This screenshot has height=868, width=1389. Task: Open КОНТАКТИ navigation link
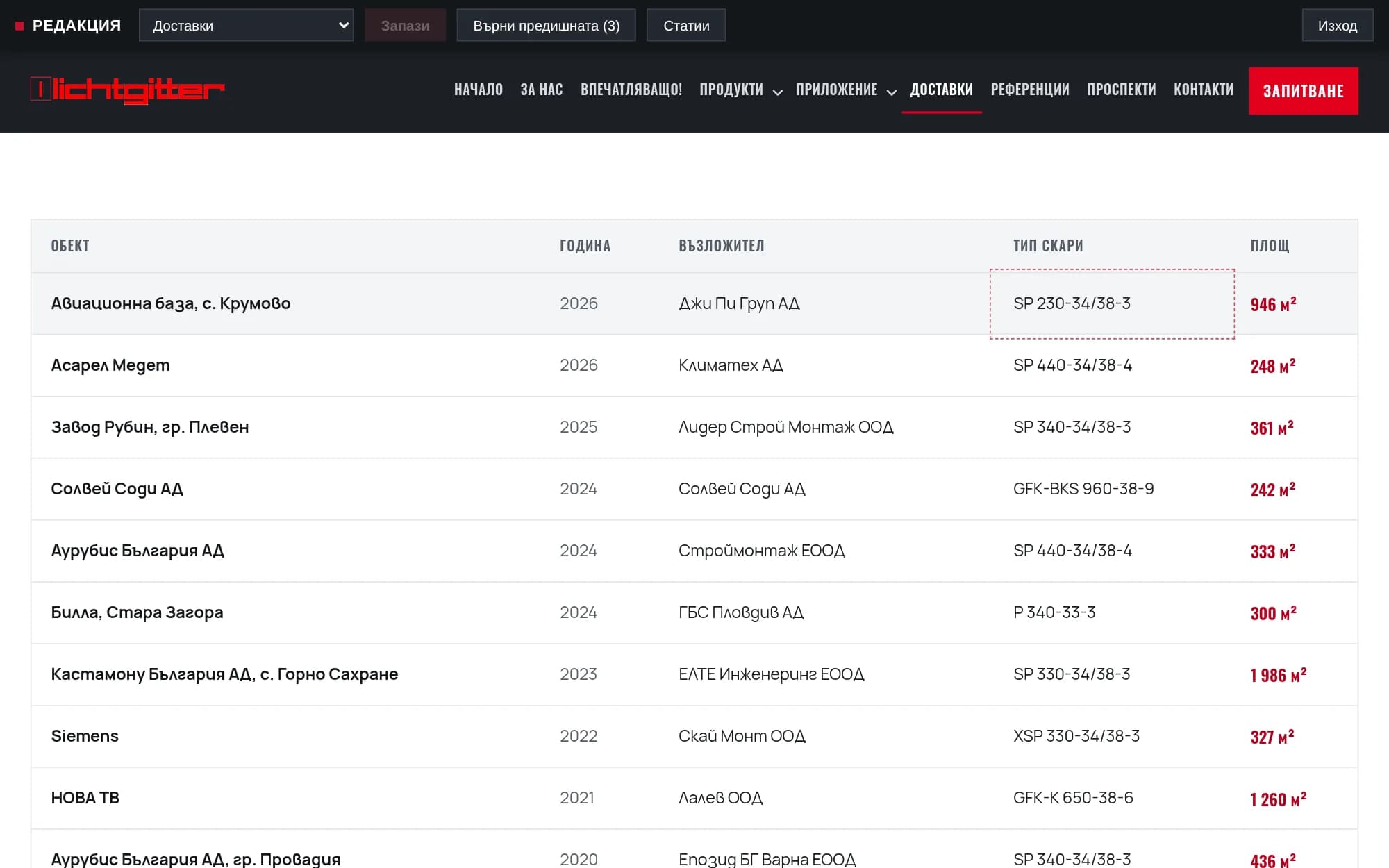[1204, 90]
